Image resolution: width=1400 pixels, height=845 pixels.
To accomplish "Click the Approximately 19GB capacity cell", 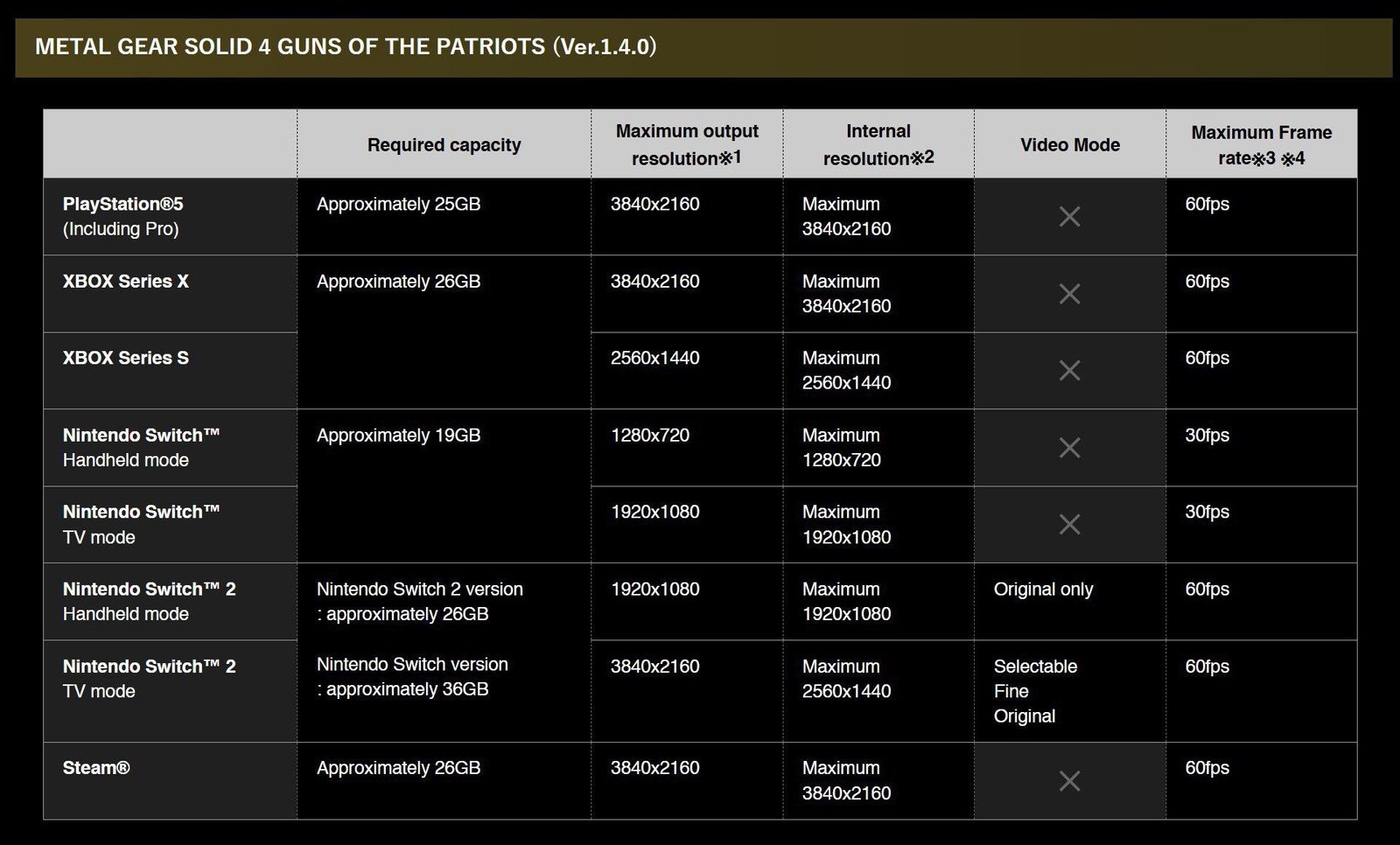I will (x=398, y=436).
